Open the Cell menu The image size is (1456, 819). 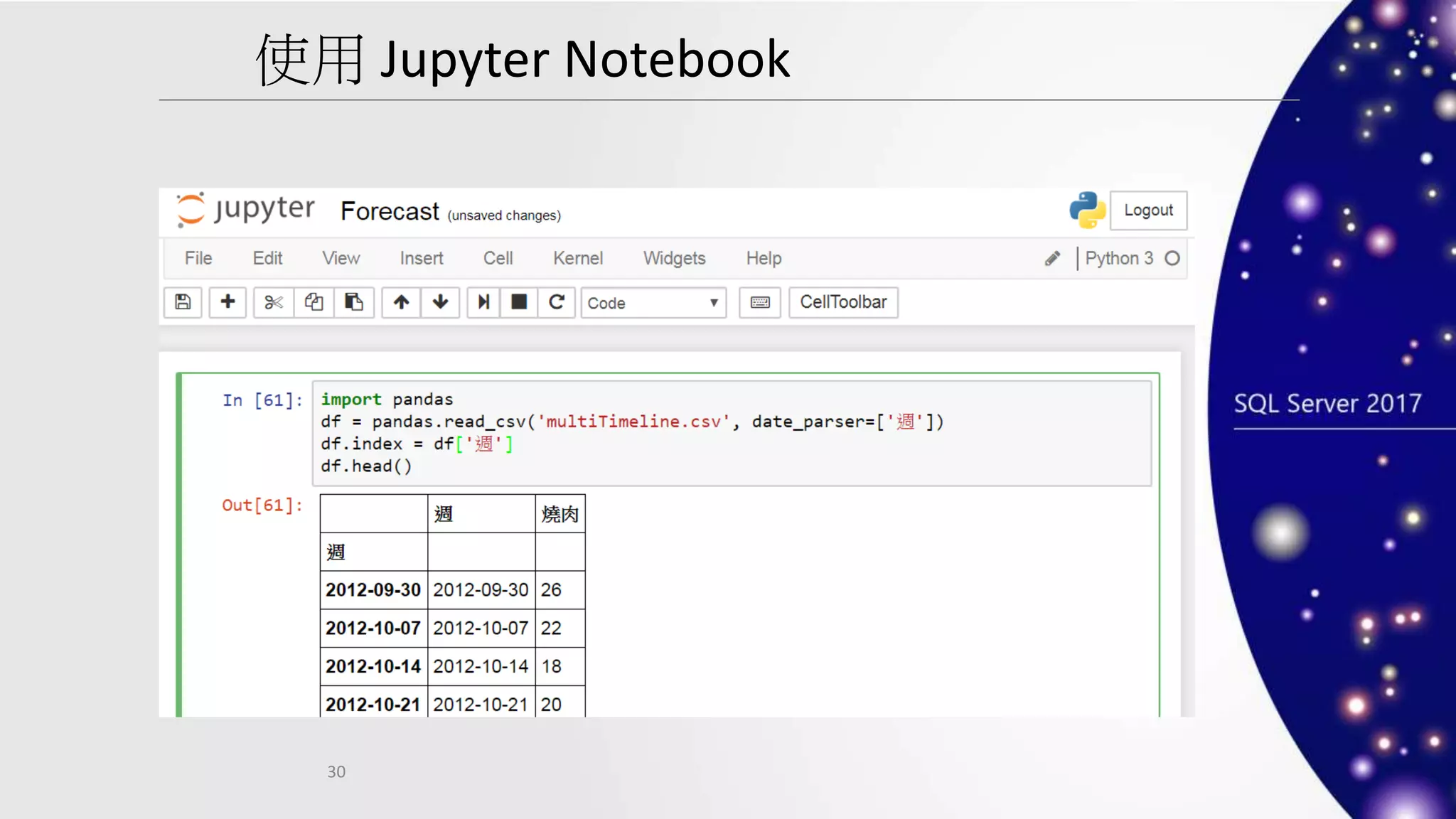pyautogui.click(x=498, y=258)
